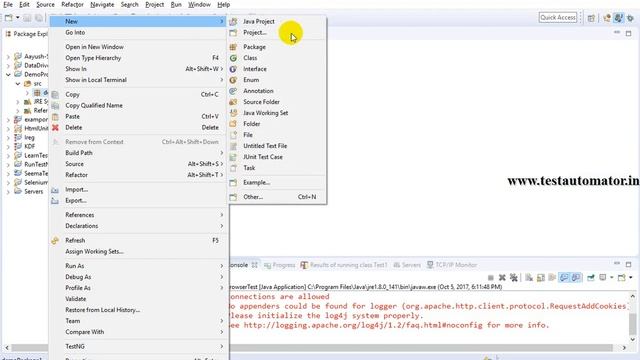Click console Remove All Terminated icon
The height and width of the screenshot is (360, 640).
tap(513, 278)
